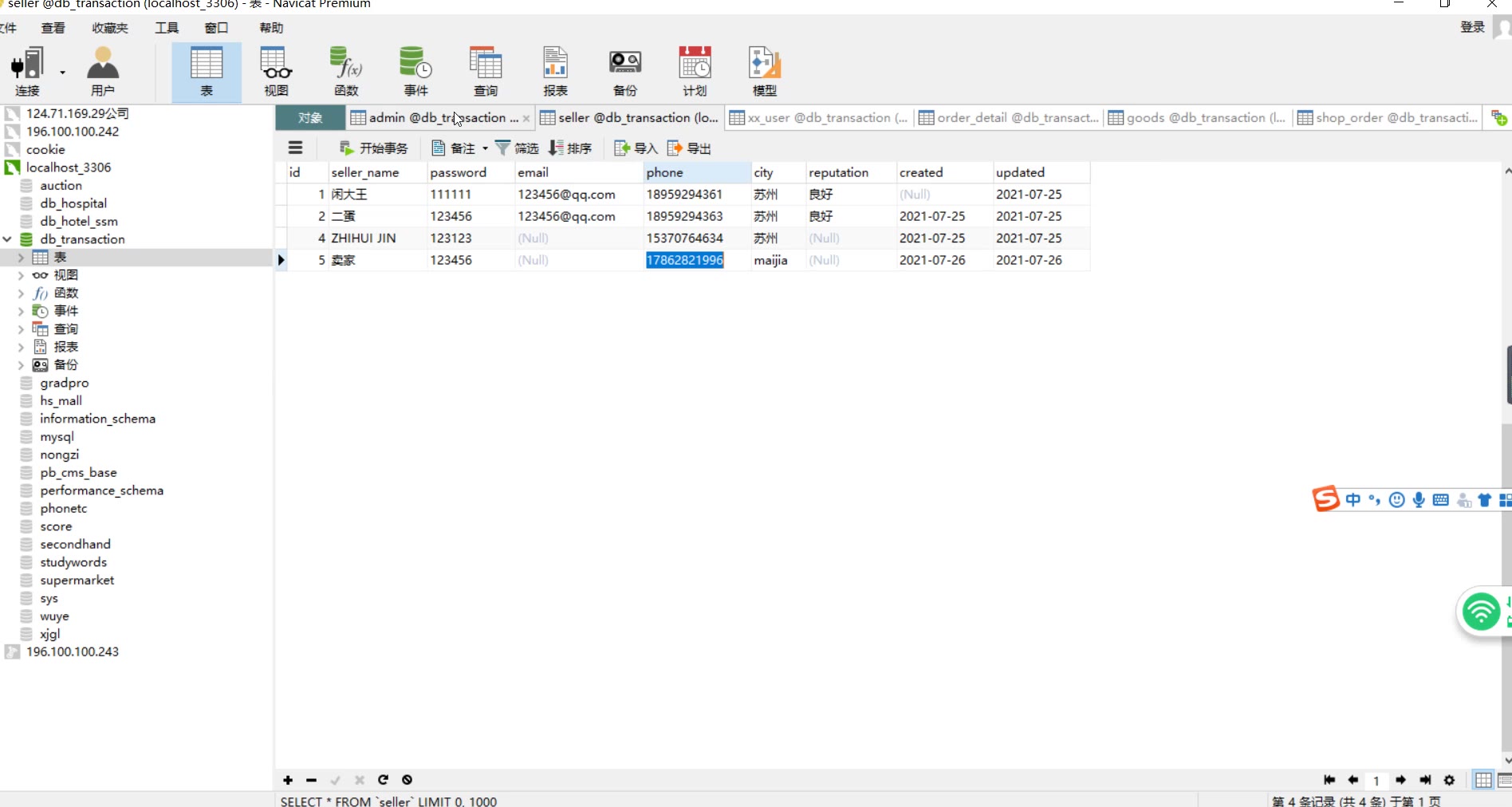Click the refresh icon in bottom bar

(383, 780)
